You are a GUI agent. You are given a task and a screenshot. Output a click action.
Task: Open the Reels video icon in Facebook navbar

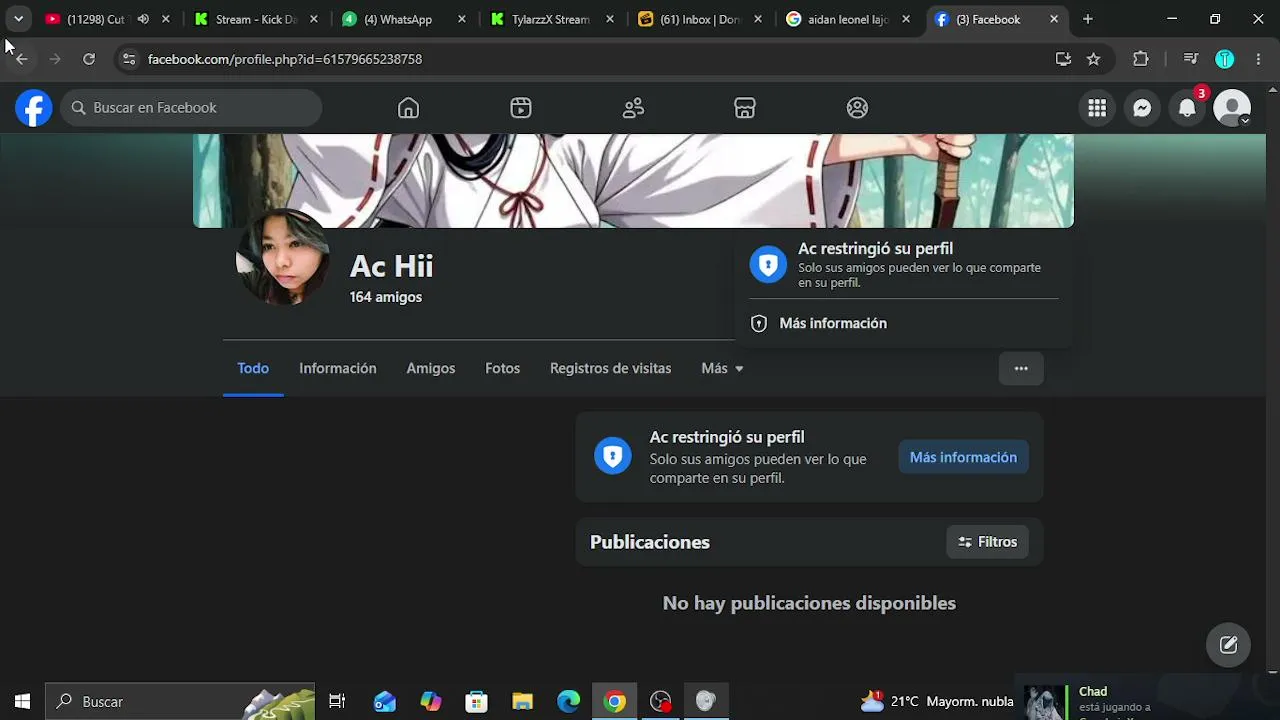(521, 108)
